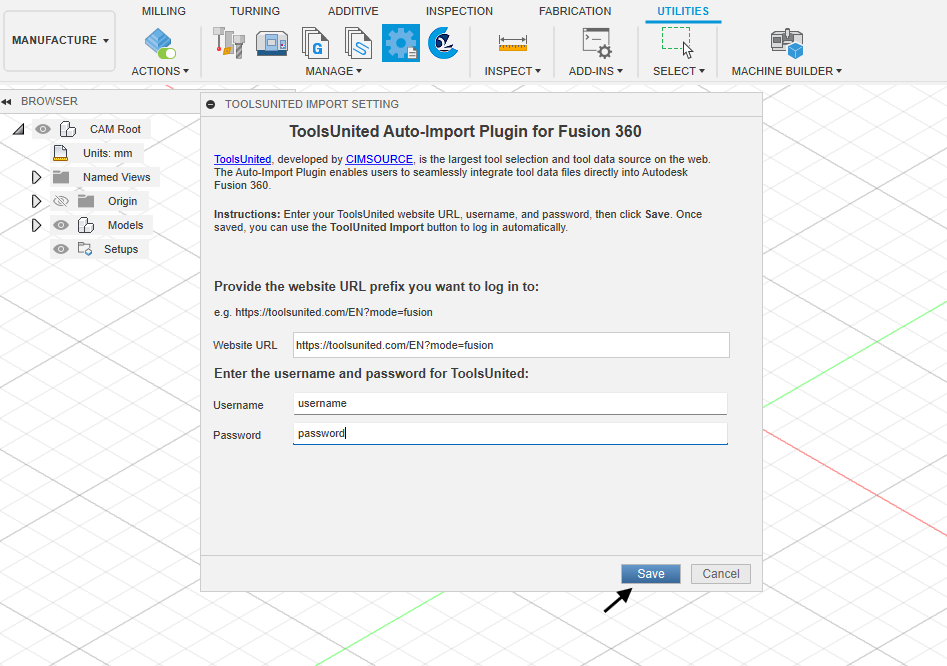Click the Browser panel header text
This screenshot has height=666, width=947.
click(x=50, y=101)
